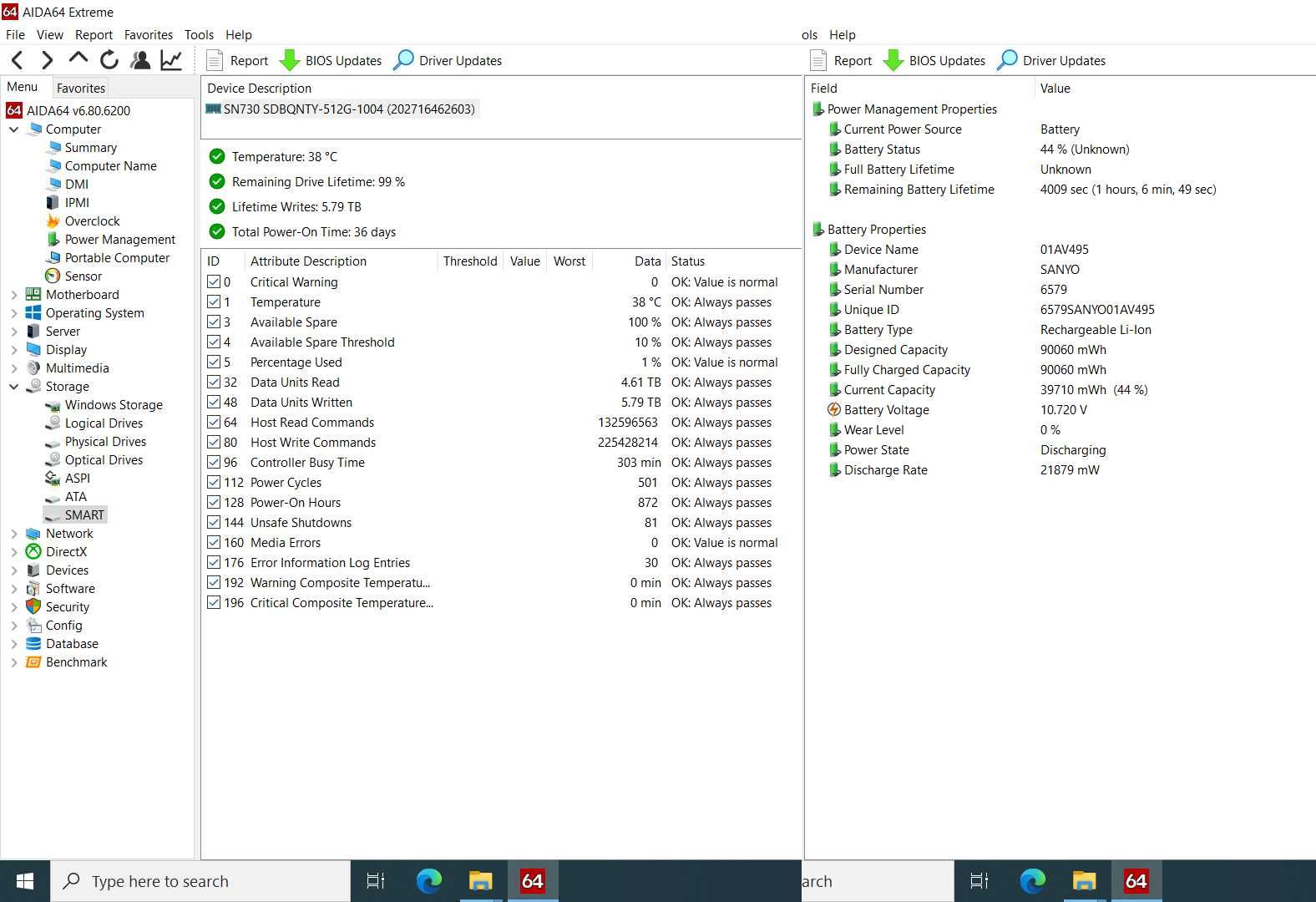Open the graph icon in the toolbar
1316x902 pixels.
click(171, 60)
